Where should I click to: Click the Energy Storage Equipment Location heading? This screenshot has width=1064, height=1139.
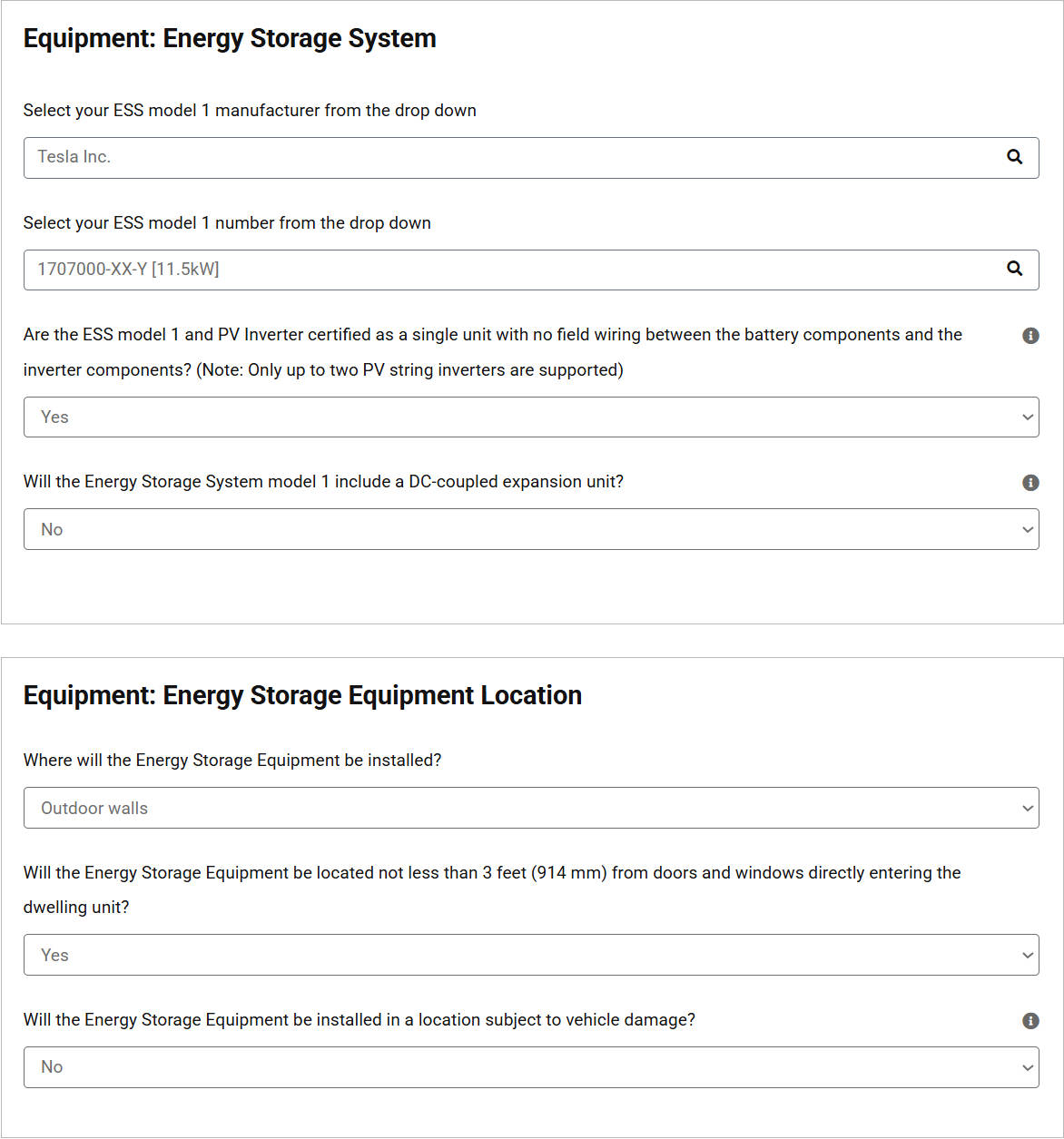302,695
